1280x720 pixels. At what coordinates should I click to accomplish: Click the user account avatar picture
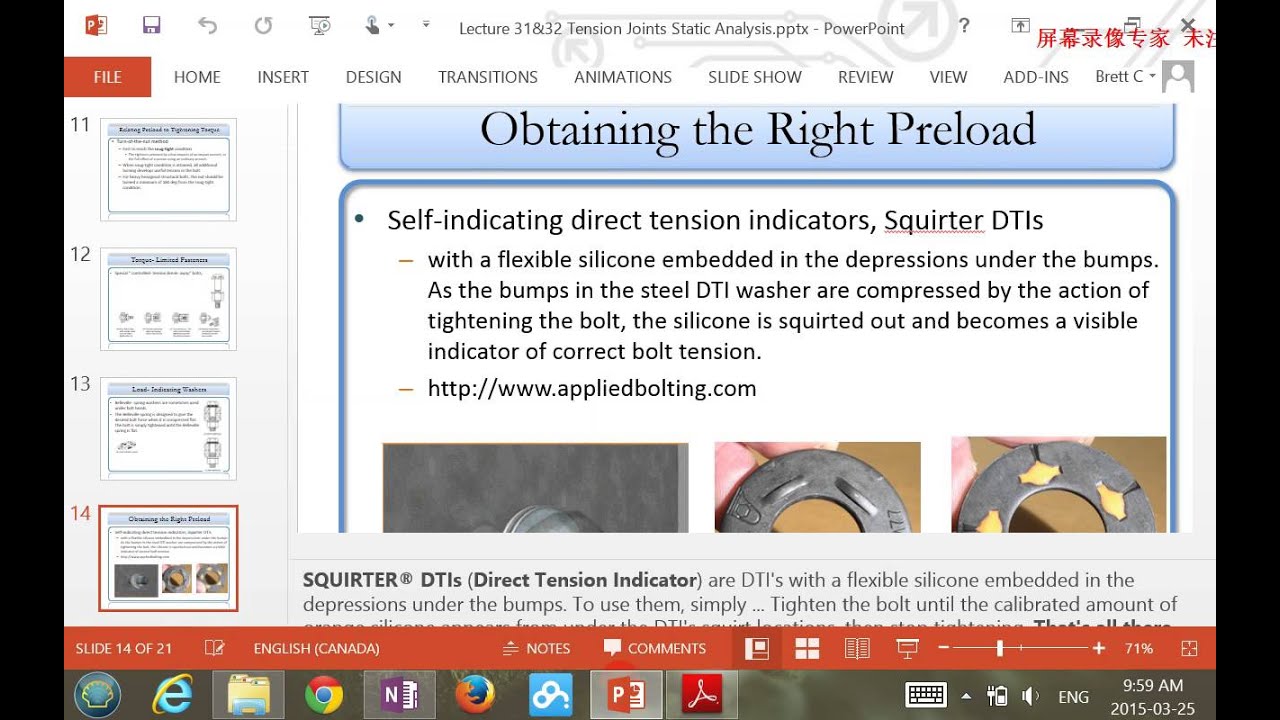coord(1178,77)
